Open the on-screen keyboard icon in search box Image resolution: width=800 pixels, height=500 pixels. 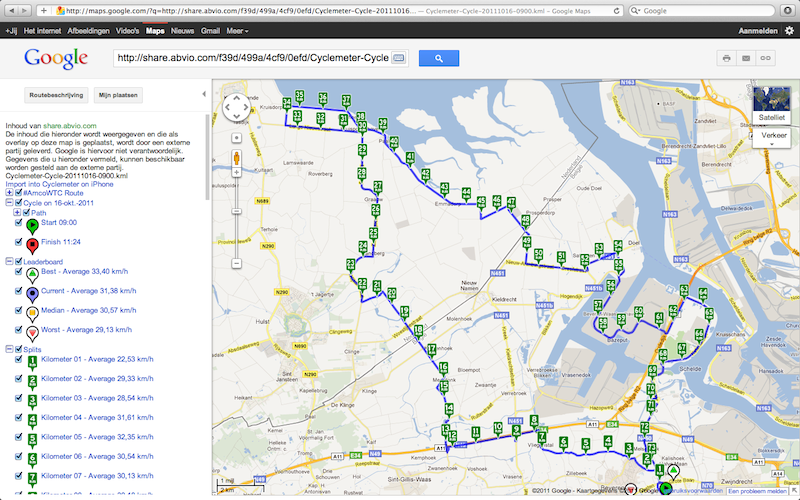tap(398, 58)
